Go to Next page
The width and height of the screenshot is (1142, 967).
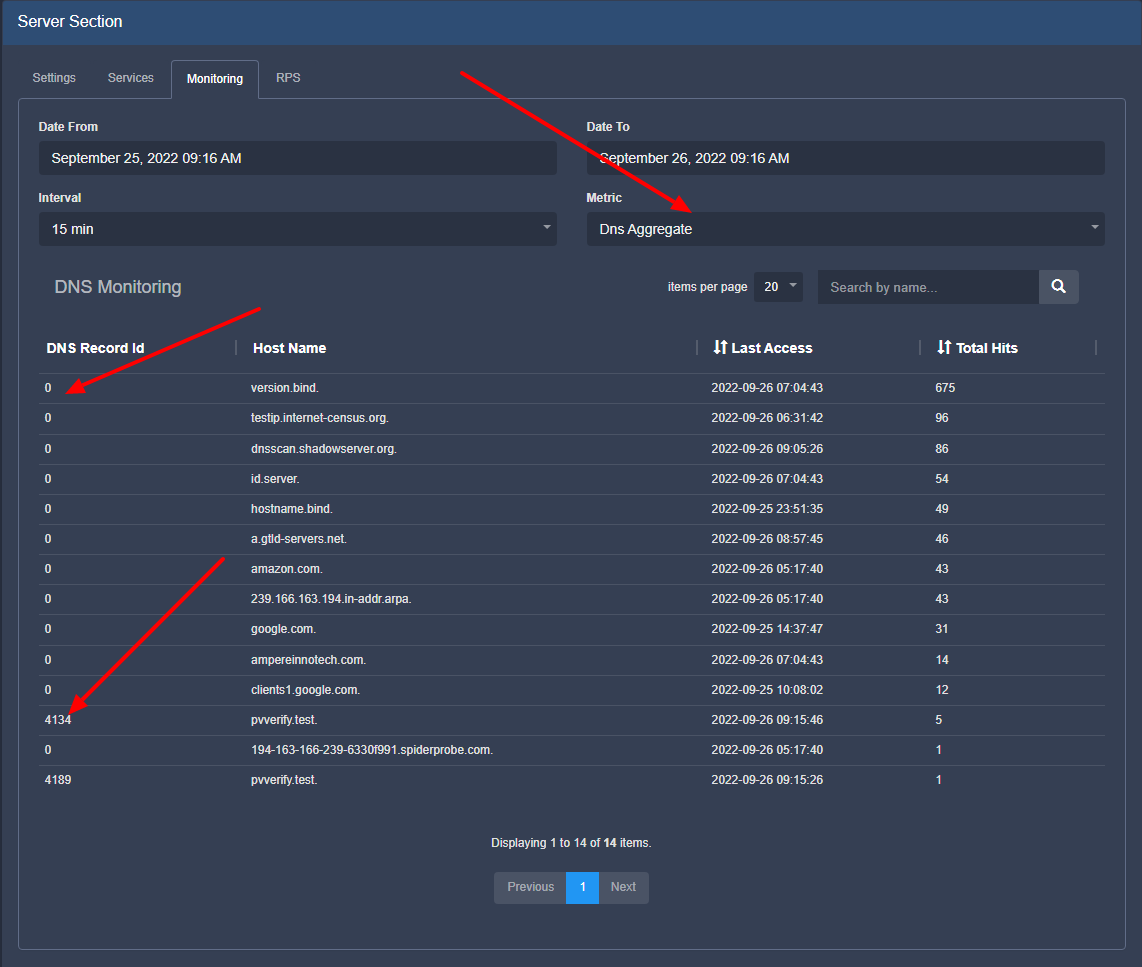[623, 887]
